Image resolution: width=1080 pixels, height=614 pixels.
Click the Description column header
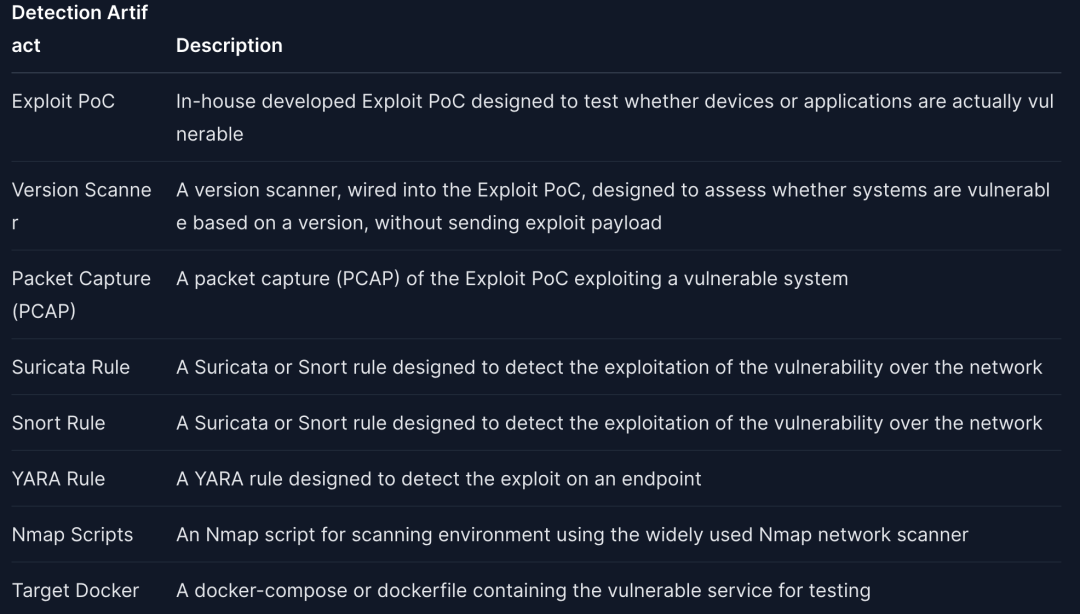pos(229,46)
